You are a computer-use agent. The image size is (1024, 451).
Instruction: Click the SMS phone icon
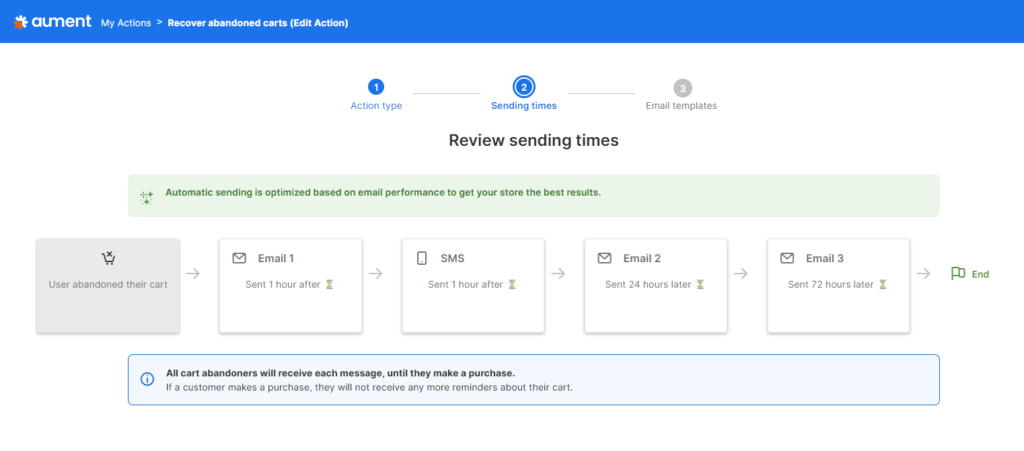pos(422,258)
